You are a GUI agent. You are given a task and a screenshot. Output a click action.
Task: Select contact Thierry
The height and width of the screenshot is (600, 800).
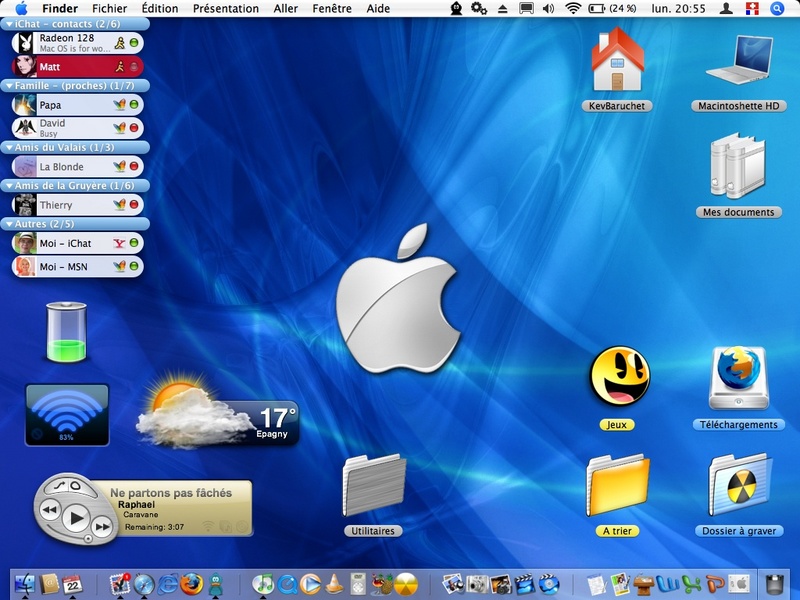(x=77, y=205)
